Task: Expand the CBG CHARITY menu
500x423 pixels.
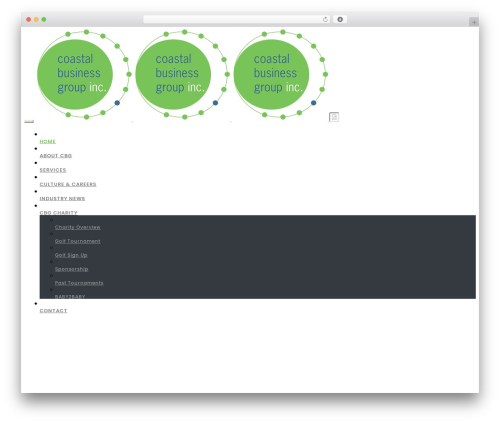Action: coord(58,213)
